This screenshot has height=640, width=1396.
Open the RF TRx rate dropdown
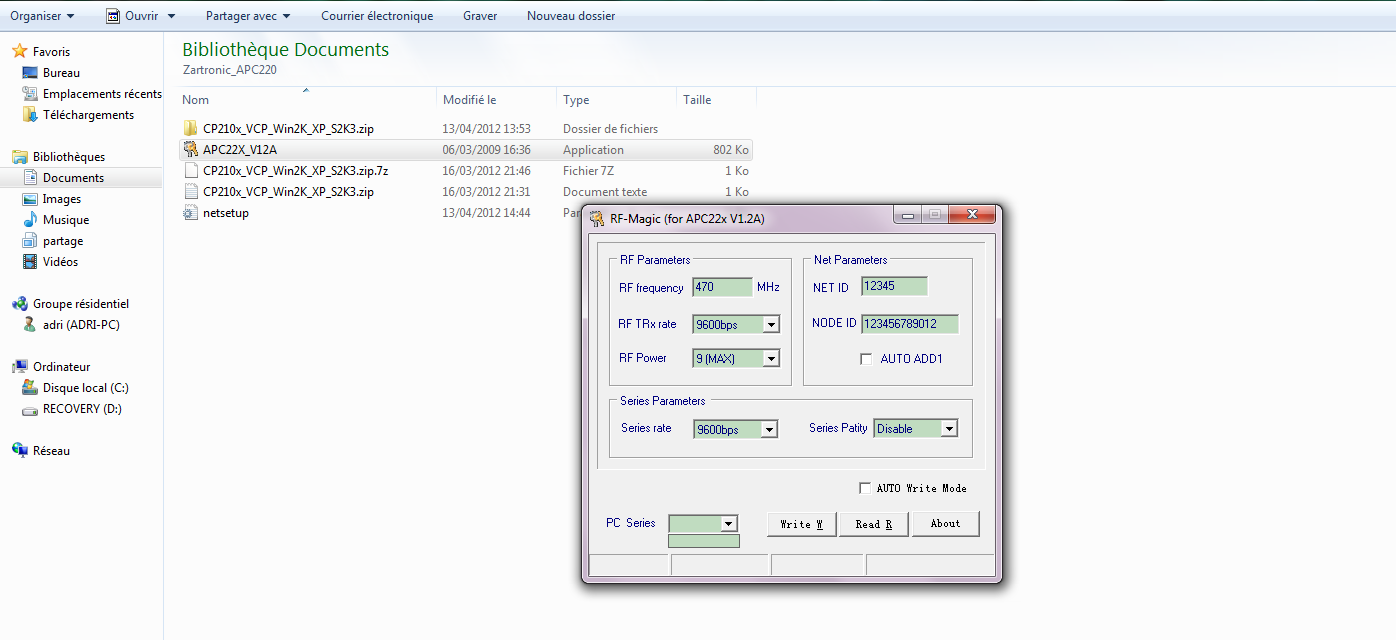pos(771,324)
